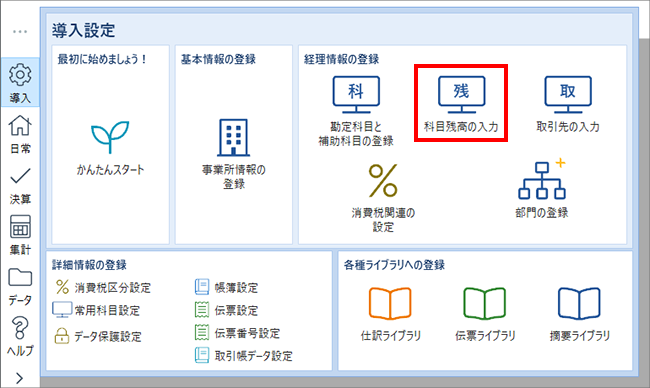The width and height of the screenshot is (650, 388).
Task: Open 取引先の入力 monitor icon
Action: (568, 95)
